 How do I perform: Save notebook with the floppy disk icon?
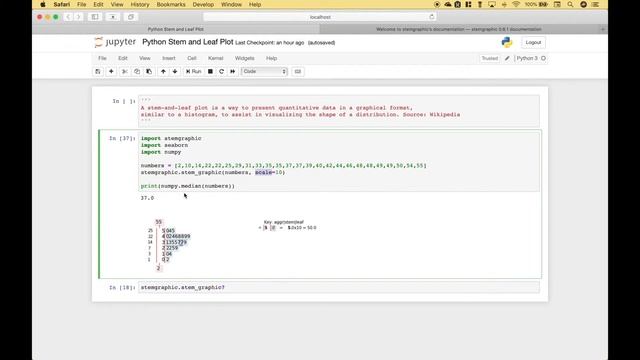point(98,71)
